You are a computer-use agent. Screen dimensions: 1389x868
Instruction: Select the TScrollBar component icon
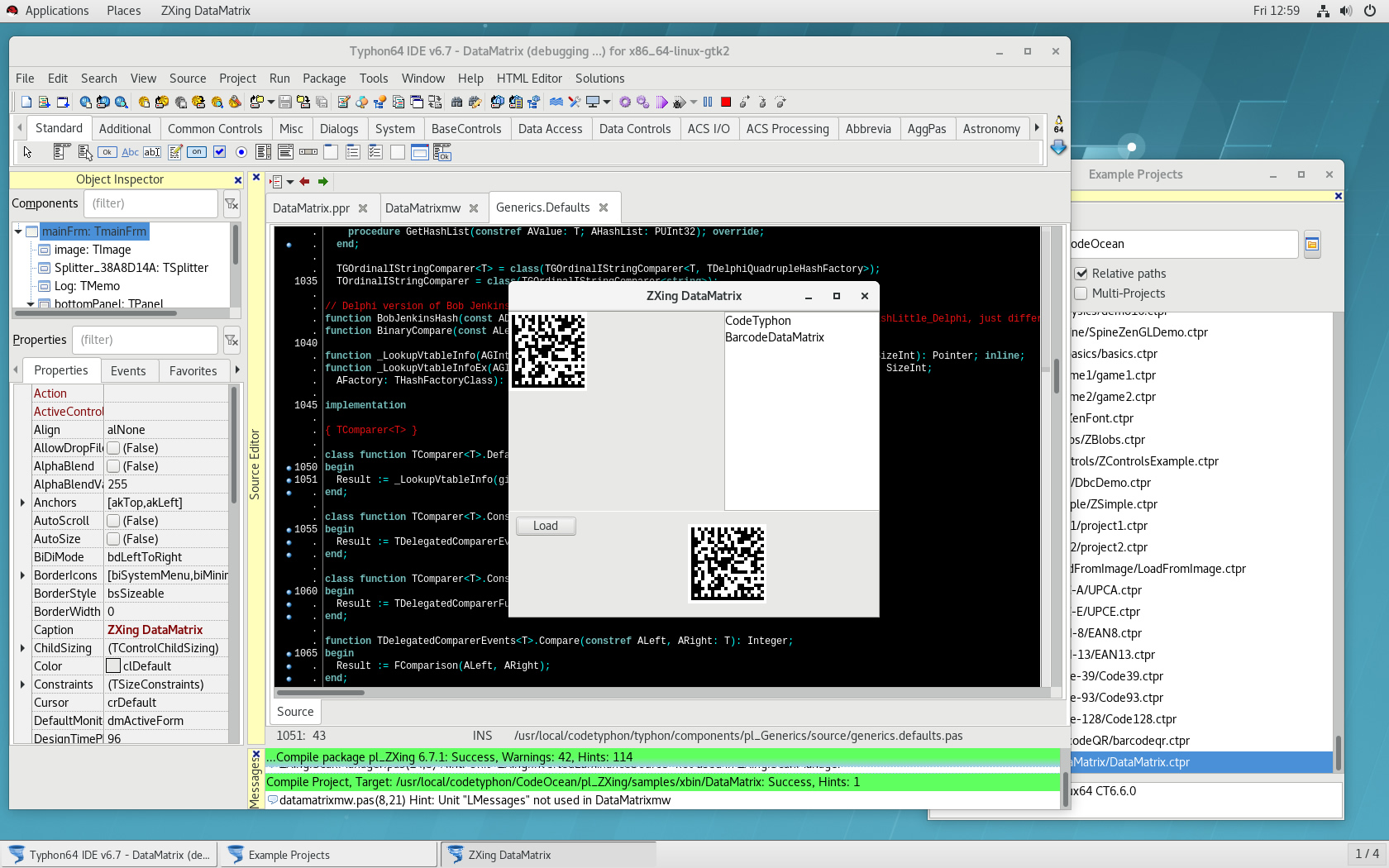(308, 152)
